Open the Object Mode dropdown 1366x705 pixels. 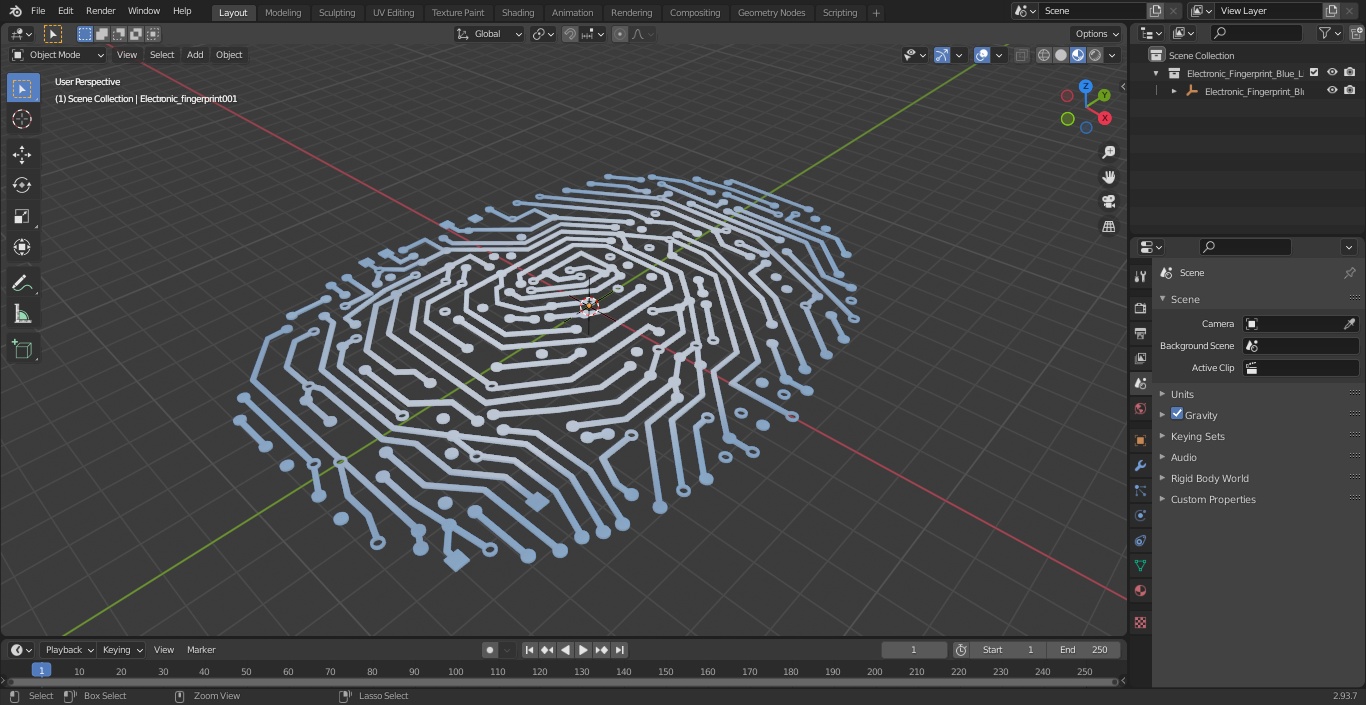(x=58, y=55)
